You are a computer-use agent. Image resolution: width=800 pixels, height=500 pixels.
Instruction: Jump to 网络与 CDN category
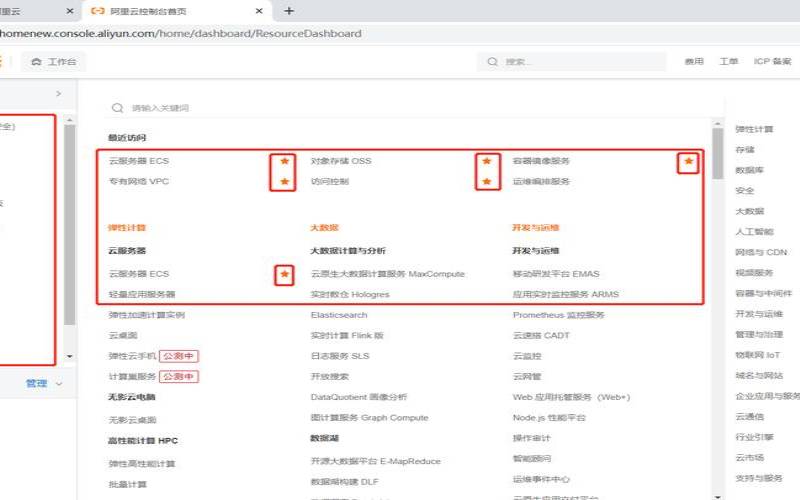[x=761, y=253]
